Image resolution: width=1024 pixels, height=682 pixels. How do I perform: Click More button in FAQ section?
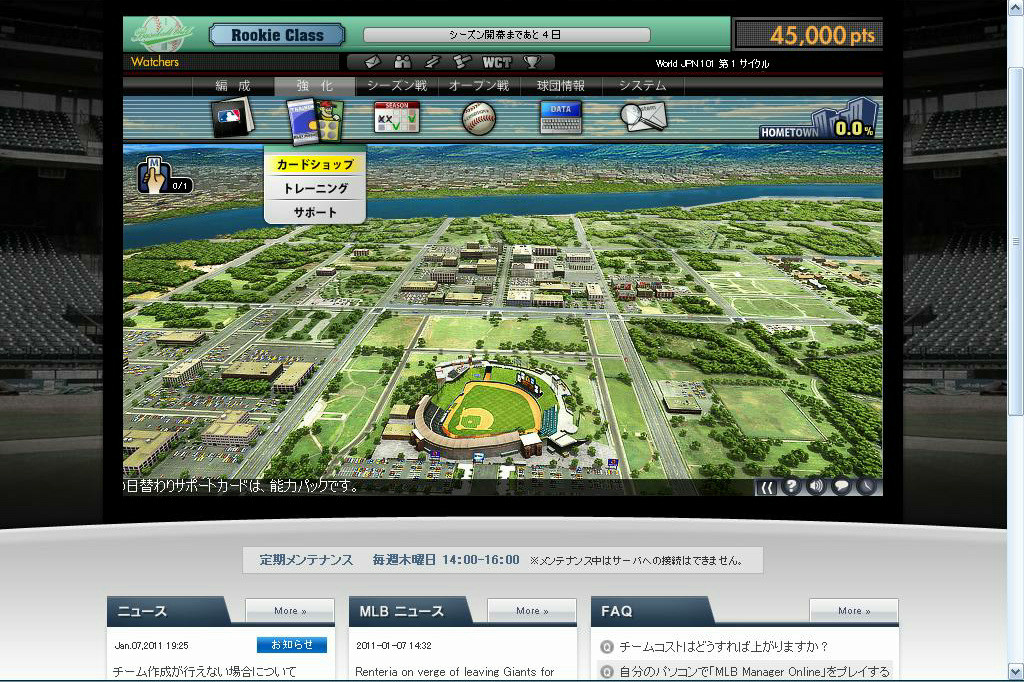coord(852,610)
